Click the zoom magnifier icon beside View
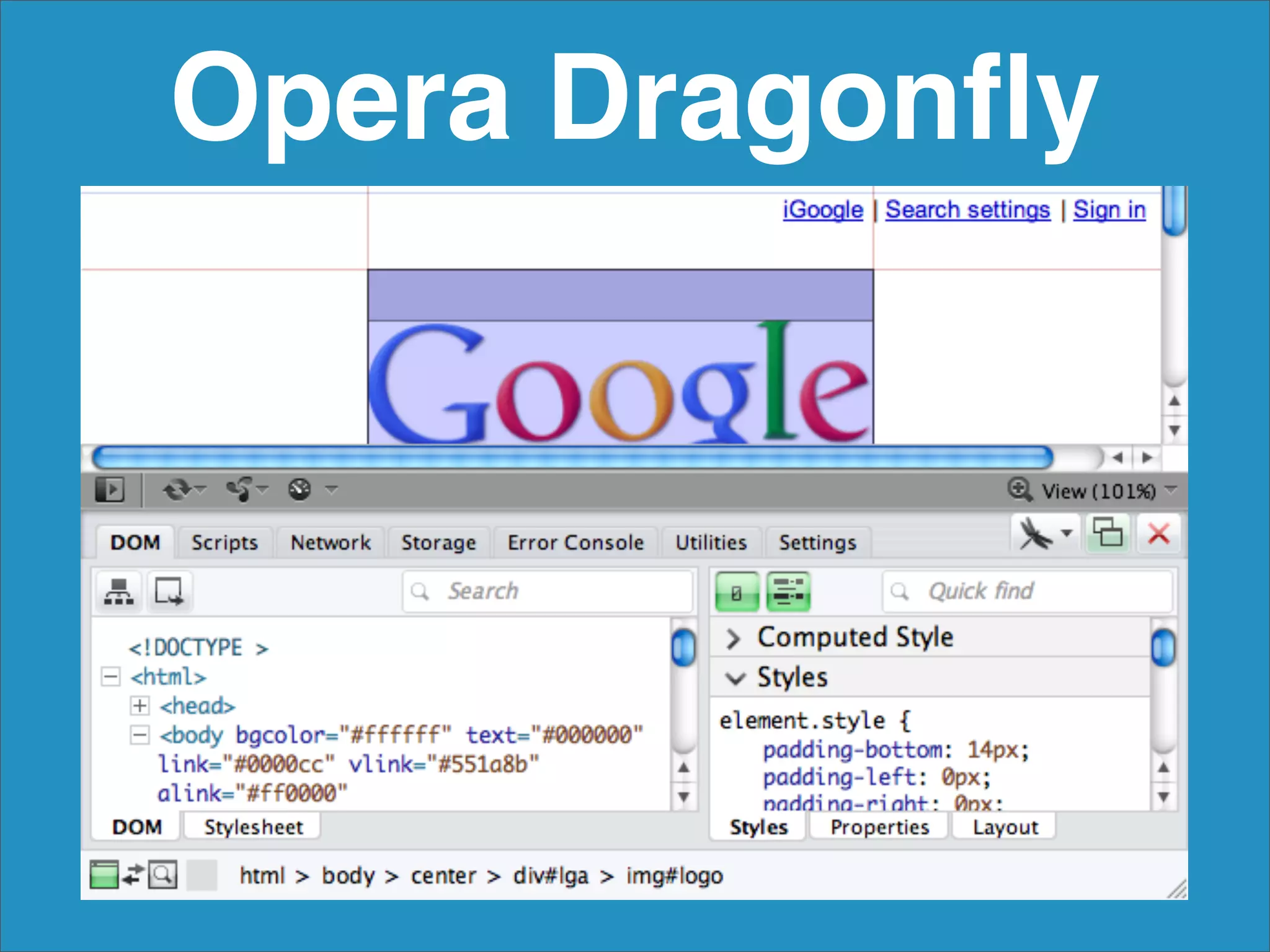The image size is (1270, 952). pyautogui.click(x=1020, y=490)
